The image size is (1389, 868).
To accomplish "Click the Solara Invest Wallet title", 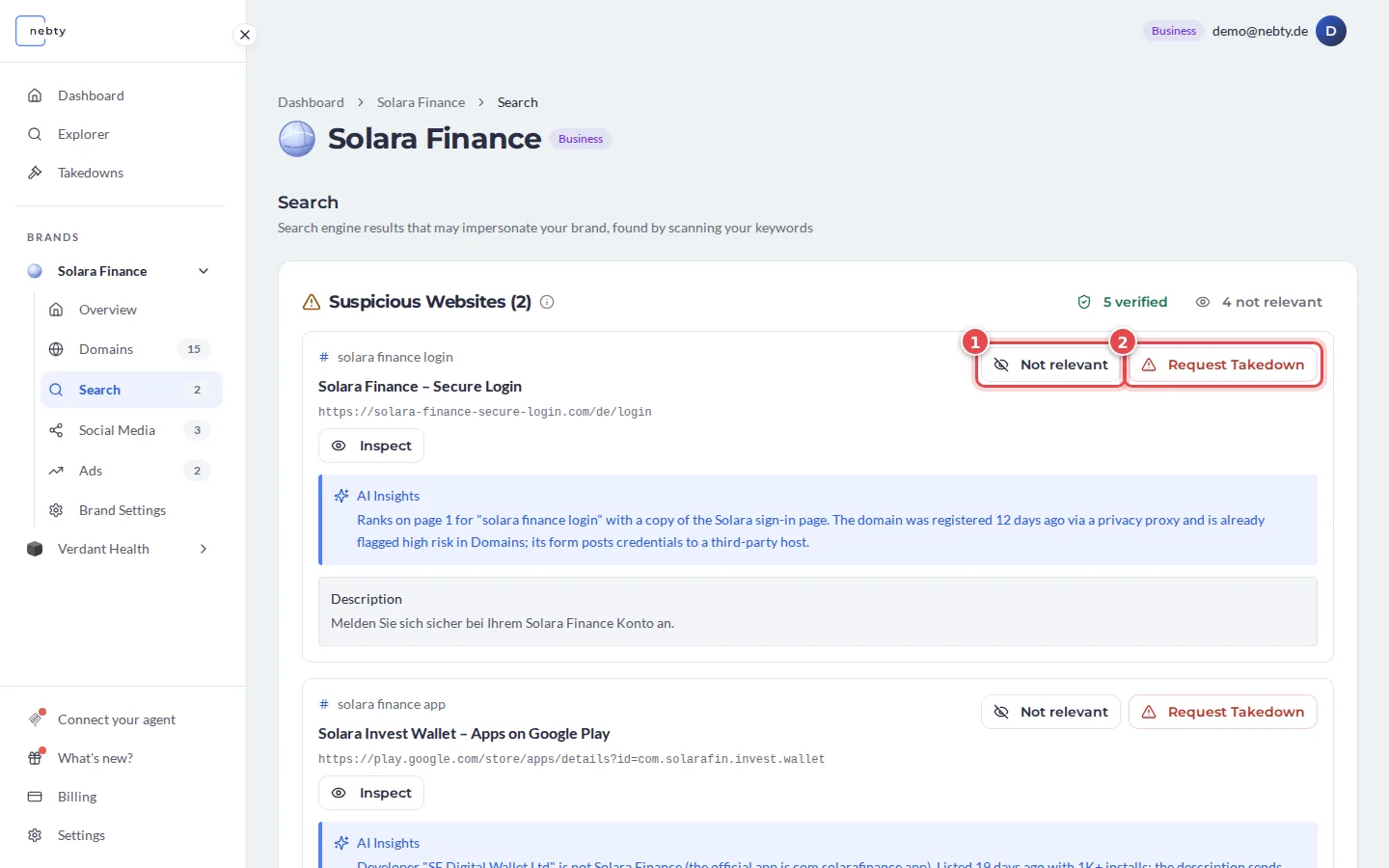I will 464,733.
